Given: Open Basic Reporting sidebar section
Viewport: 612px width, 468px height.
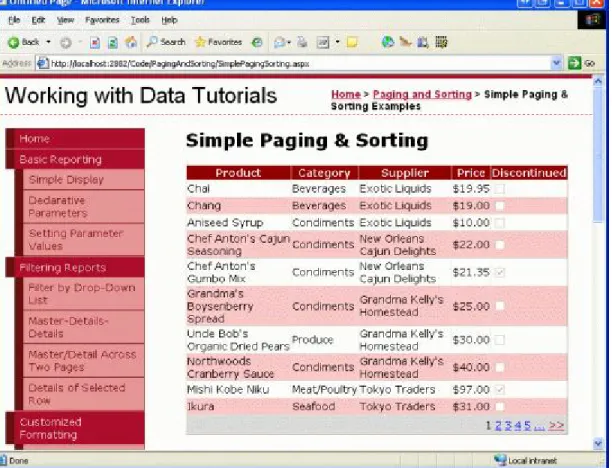Looking at the screenshot, I should [76, 159].
